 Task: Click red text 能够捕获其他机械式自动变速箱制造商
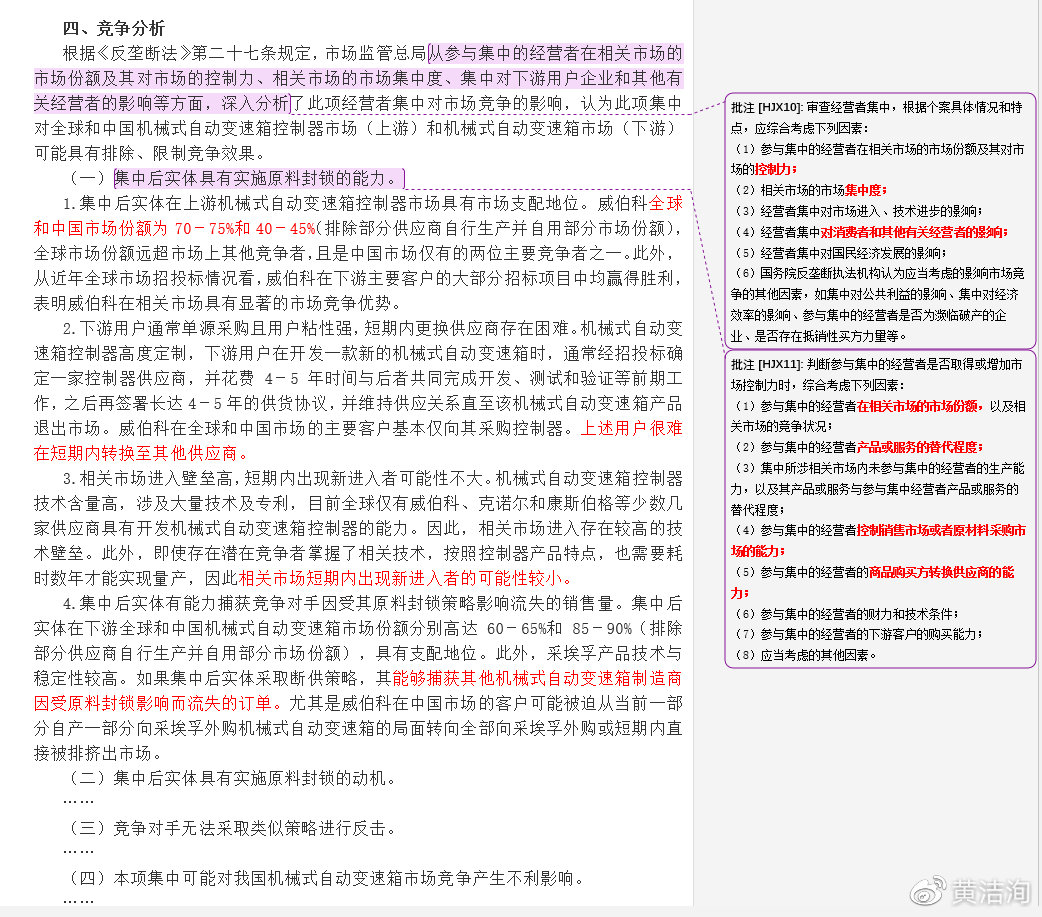(x=538, y=678)
